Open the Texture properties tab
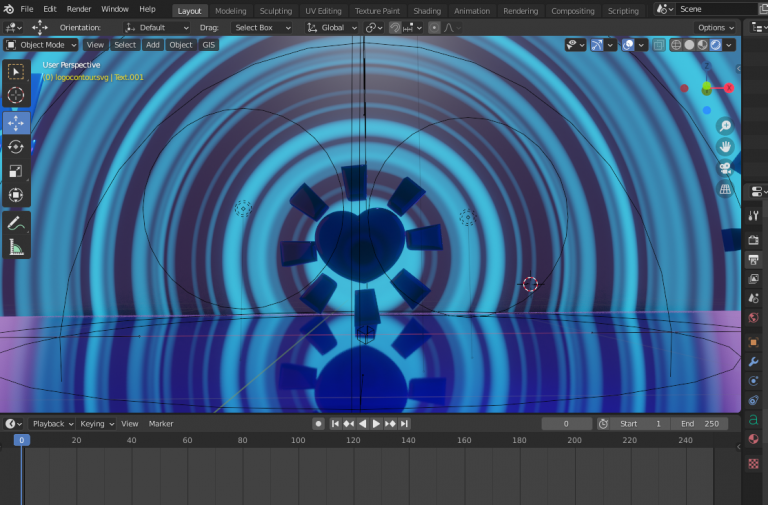This screenshot has width=768, height=505. pyautogui.click(x=753, y=463)
